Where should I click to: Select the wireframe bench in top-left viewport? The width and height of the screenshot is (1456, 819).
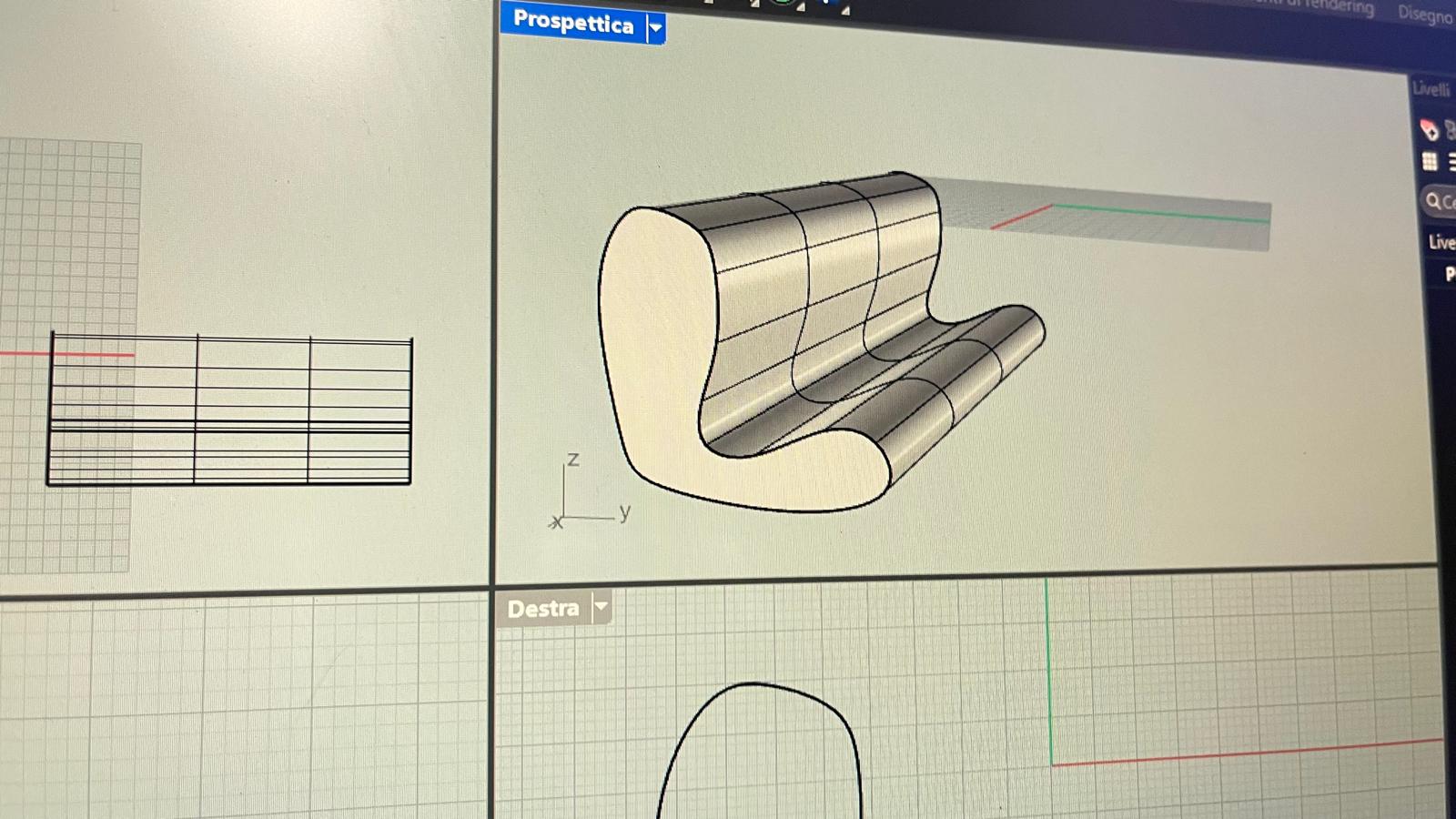[227, 411]
